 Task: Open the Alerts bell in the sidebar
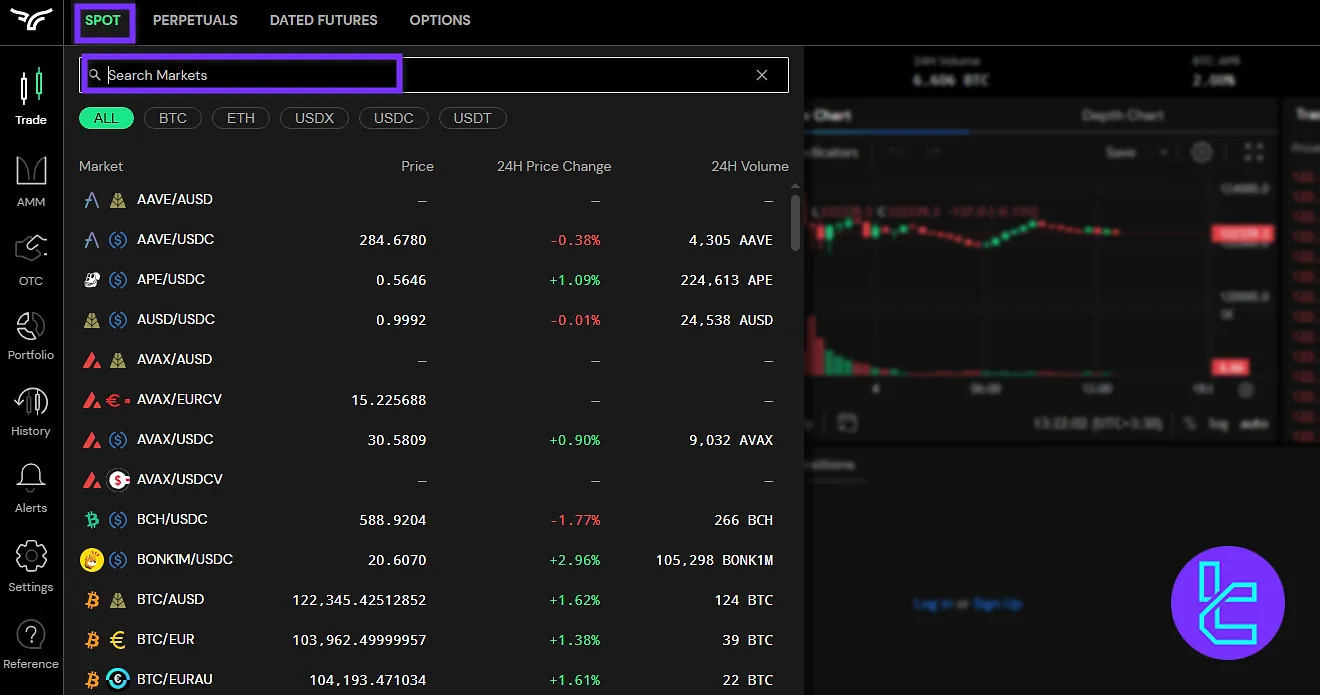(x=30, y=487)
